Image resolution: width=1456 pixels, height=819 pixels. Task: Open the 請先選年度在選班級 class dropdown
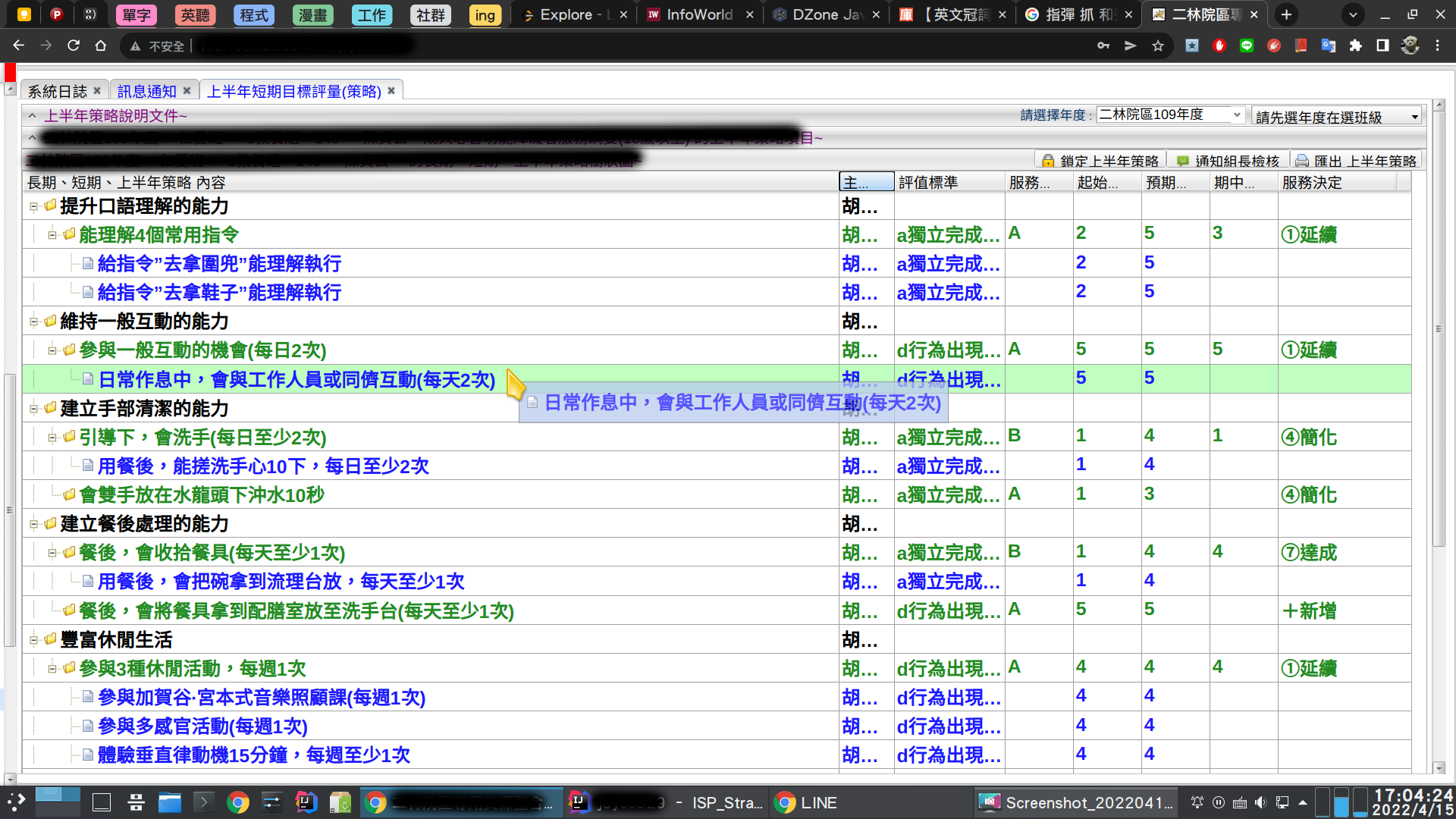pyautogui.click(x=1338, y=117)
